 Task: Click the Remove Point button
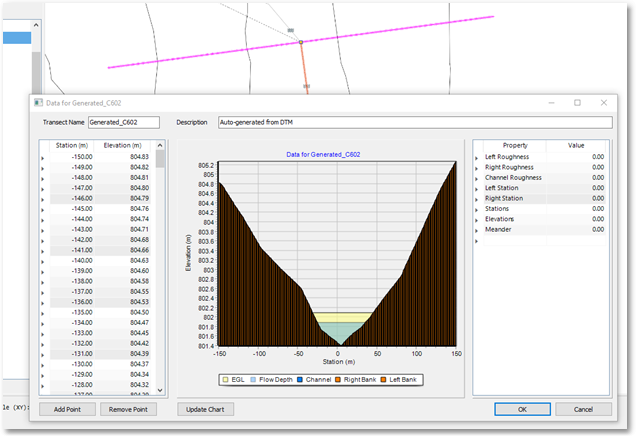coord(128,409)
